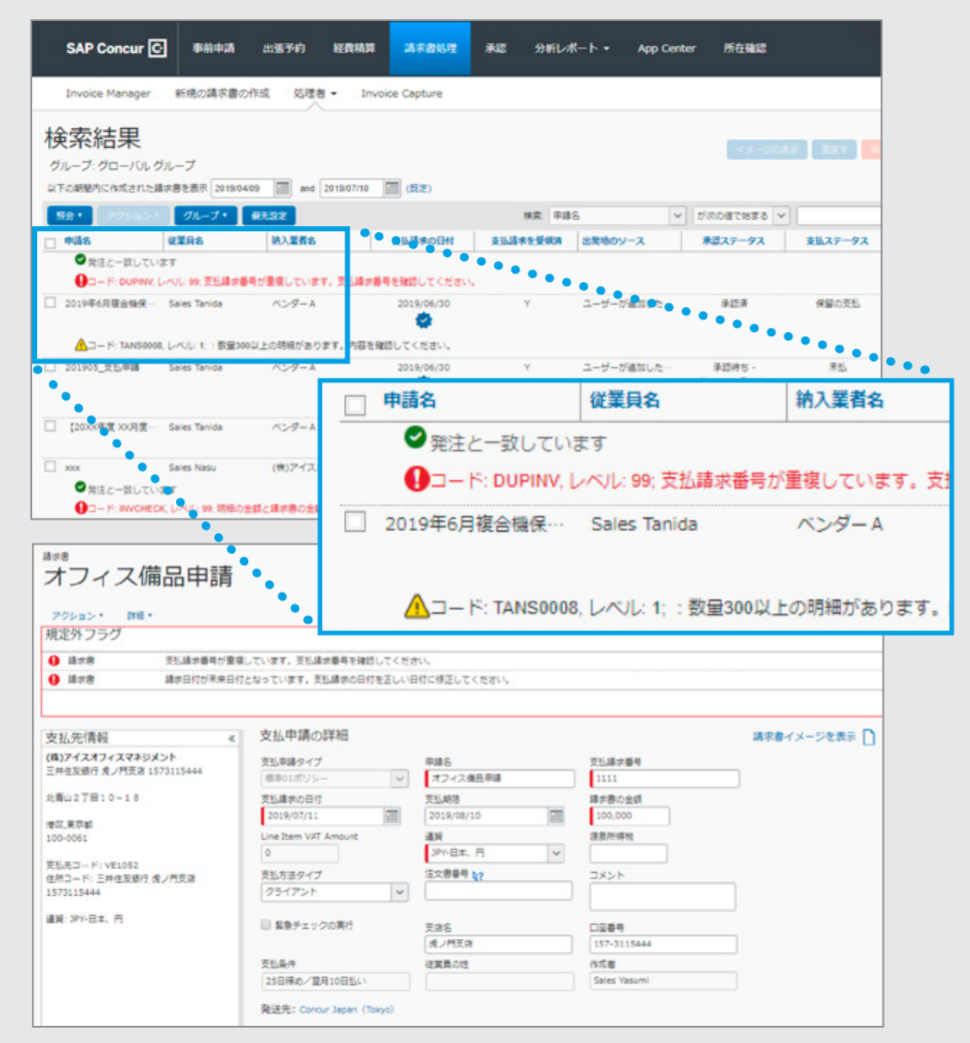This screenshot has height=1043, width=970.
Task: Open the 通貨 JPY-日本、円 dropdown
Action: pos(556,854)
